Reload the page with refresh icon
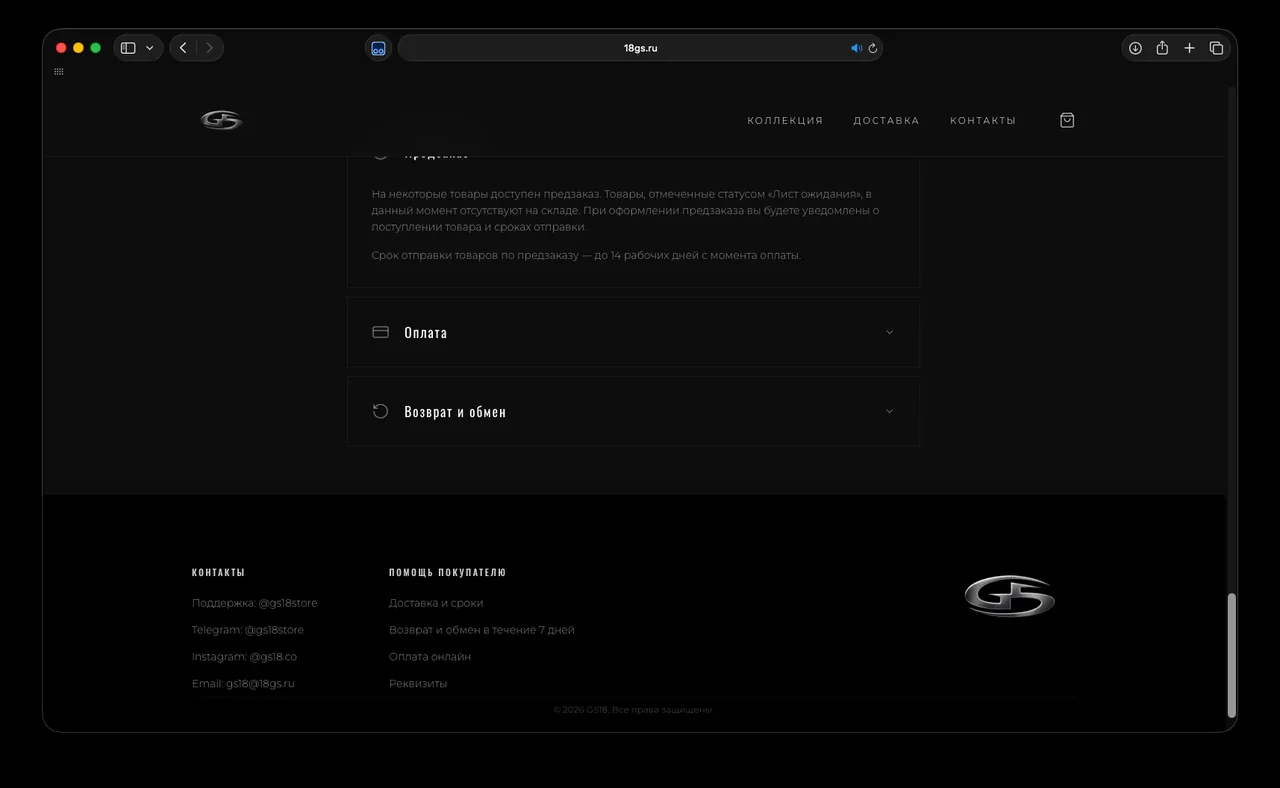 (872, 48)
